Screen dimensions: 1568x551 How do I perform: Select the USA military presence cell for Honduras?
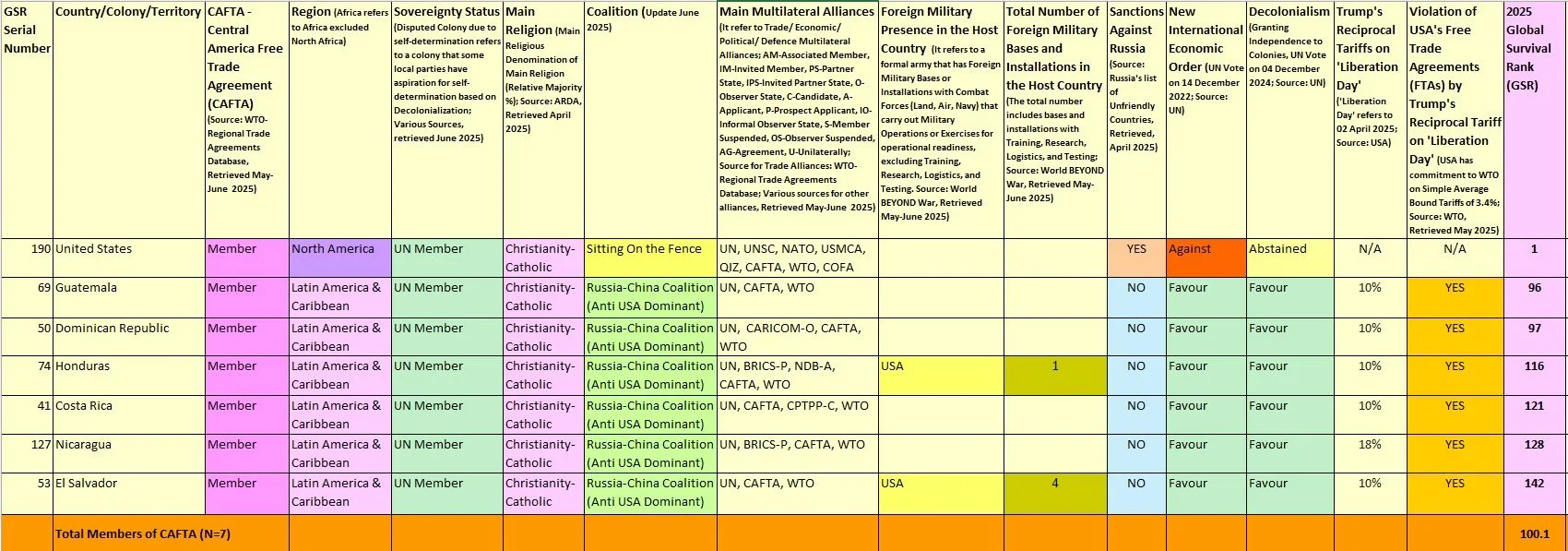click(941, 376)
